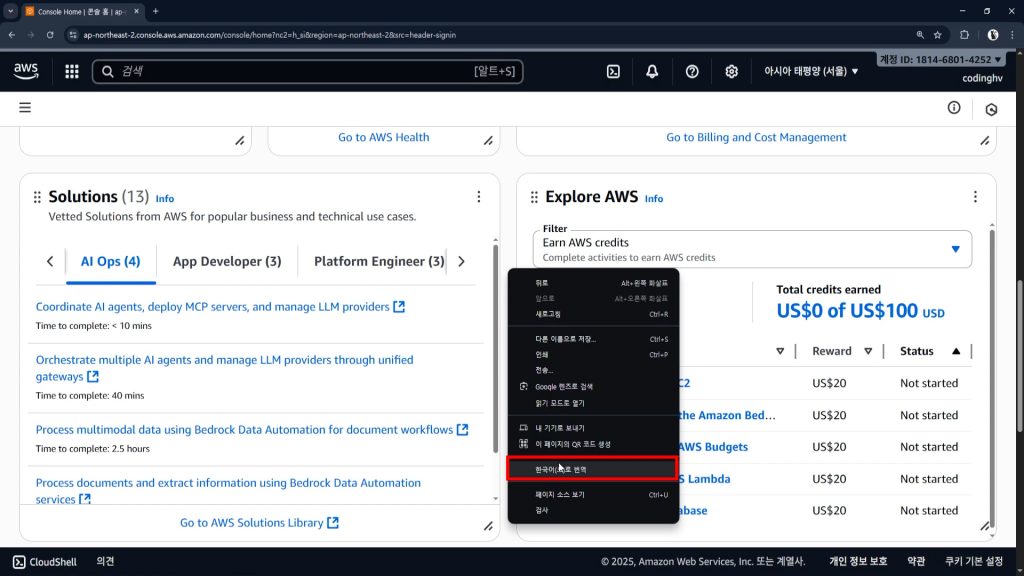
Task: Click the QR code icon in context menu
Action: coord(523,444)
